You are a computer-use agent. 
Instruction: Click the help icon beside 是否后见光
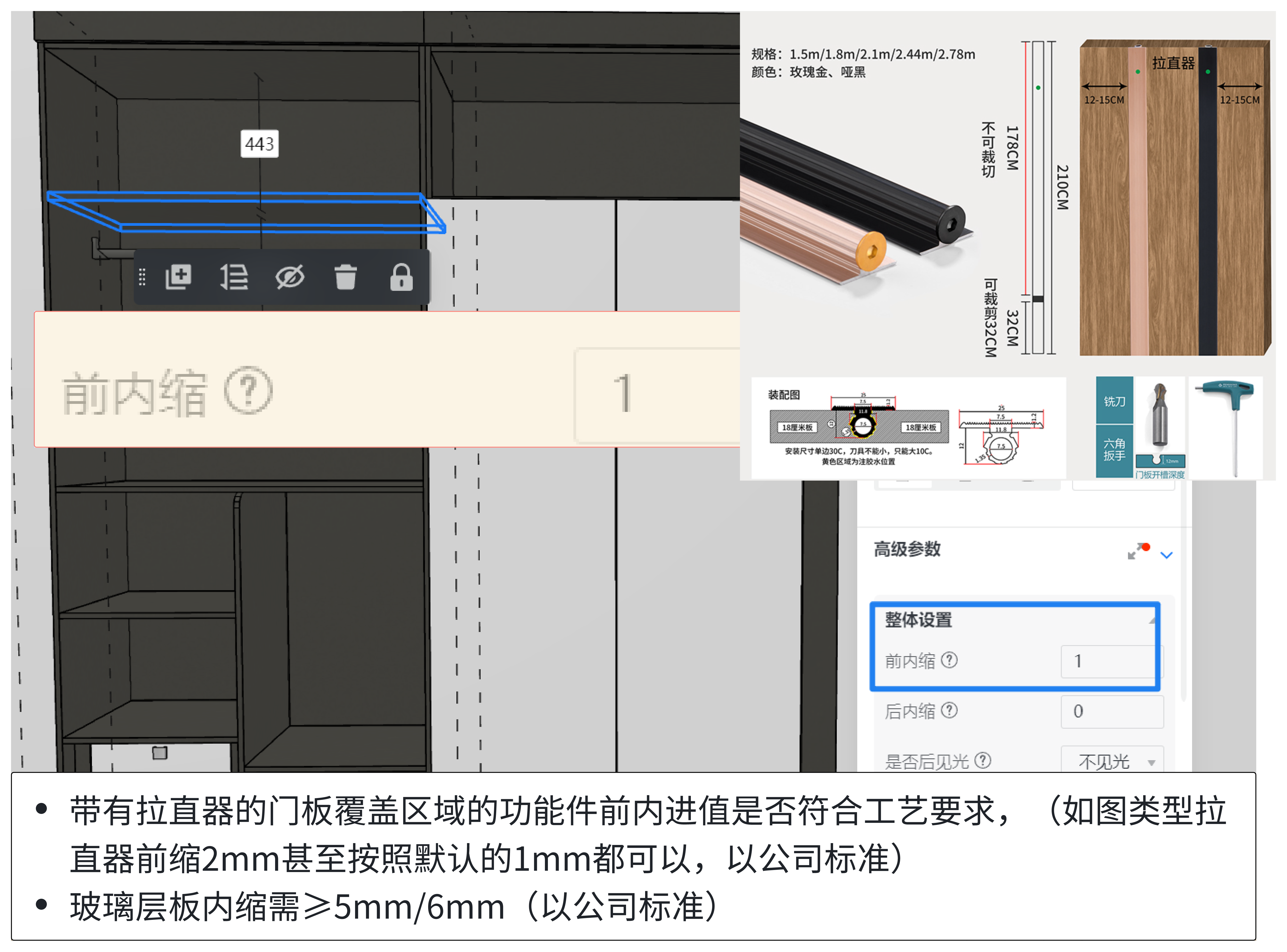pyautogui.click(x=983, y=760)
